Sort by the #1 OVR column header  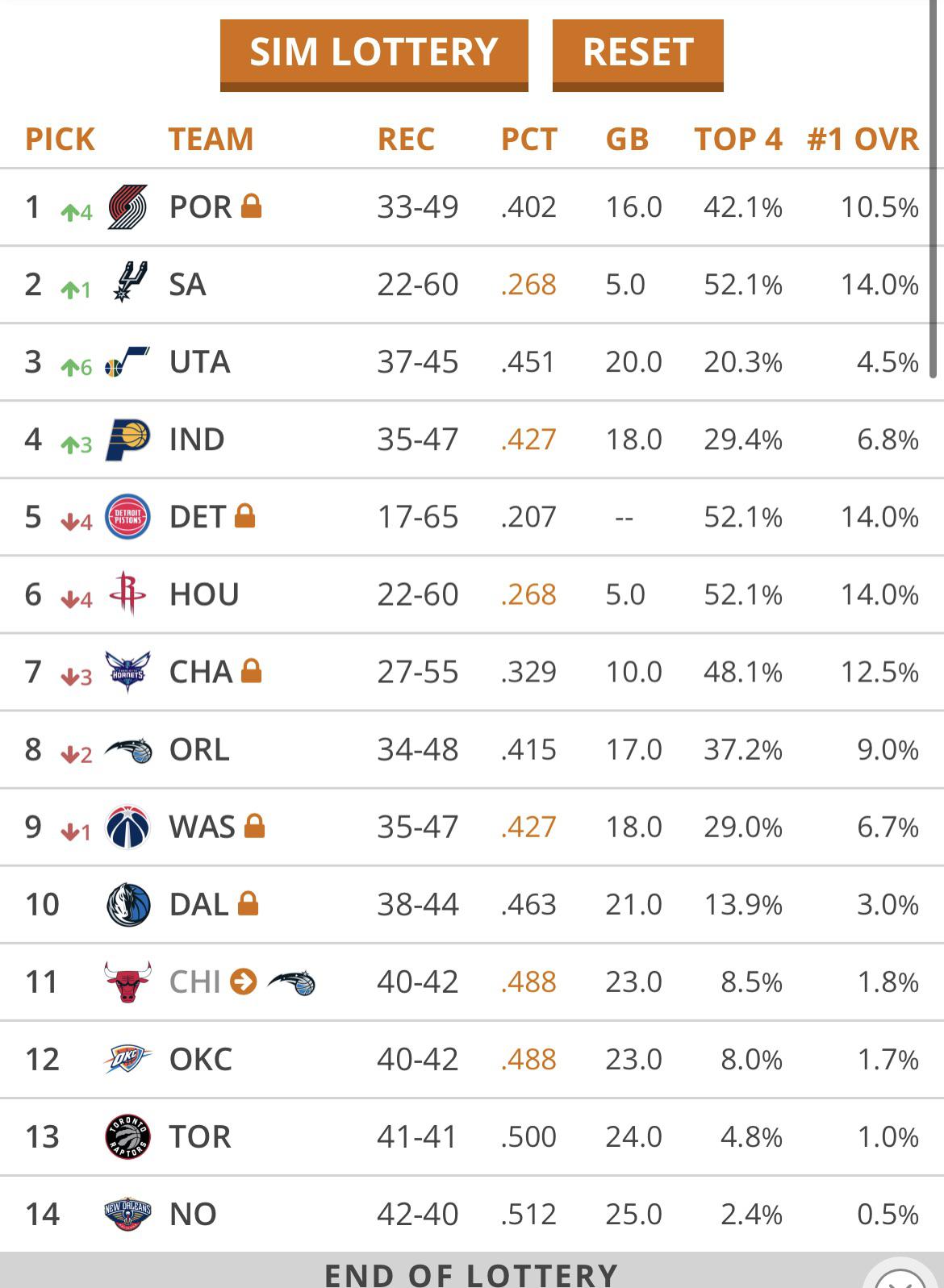(863, 139)
